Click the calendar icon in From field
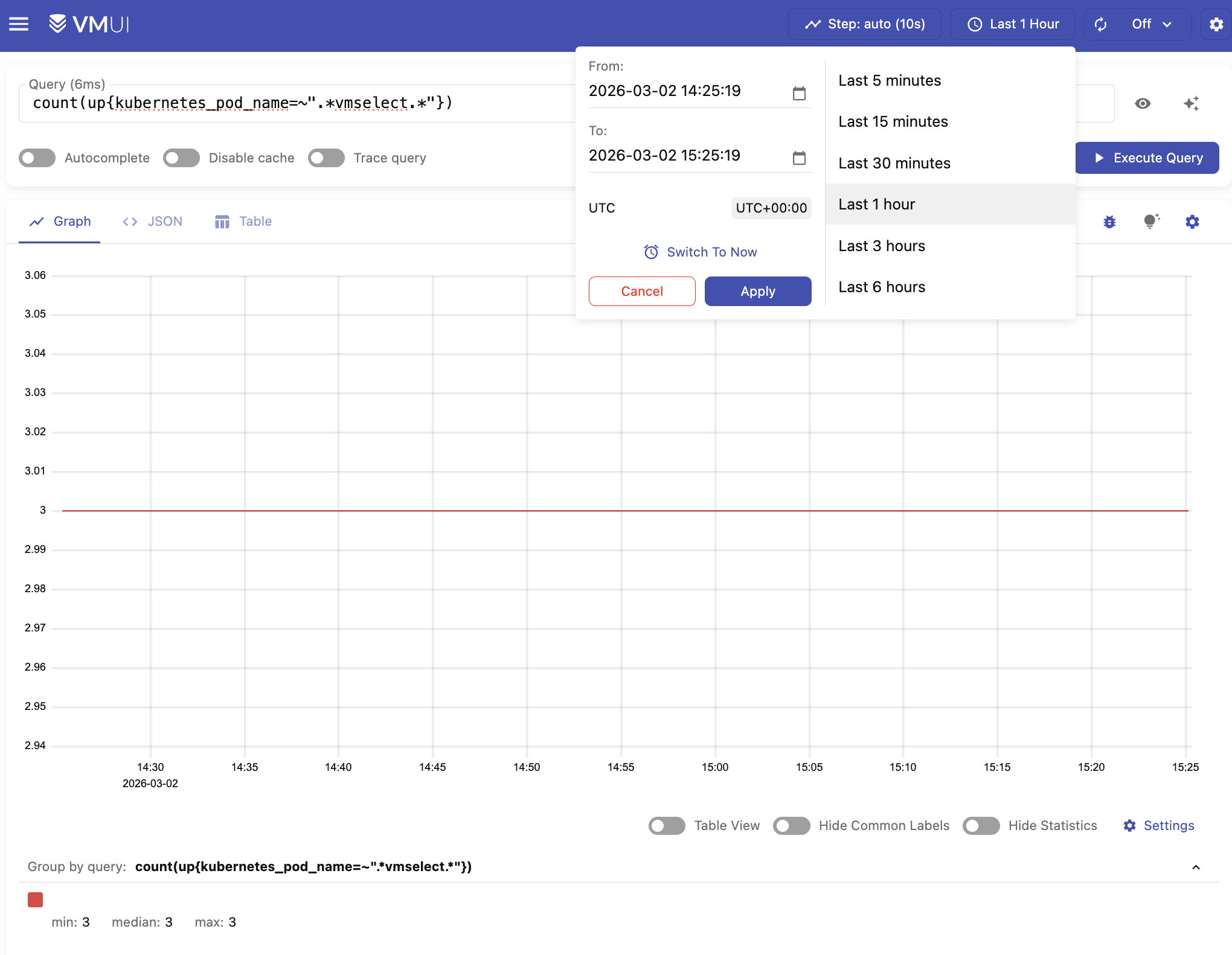1232x955 pixels. click(798, 93)
